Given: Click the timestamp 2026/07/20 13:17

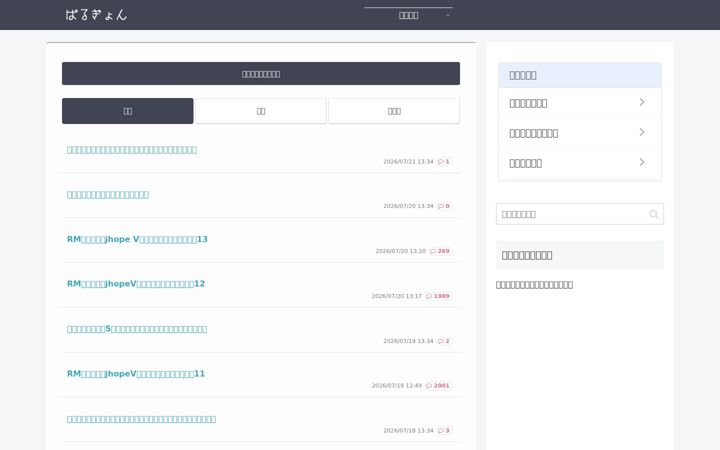Looking at the screenshot, I should 397,296.
